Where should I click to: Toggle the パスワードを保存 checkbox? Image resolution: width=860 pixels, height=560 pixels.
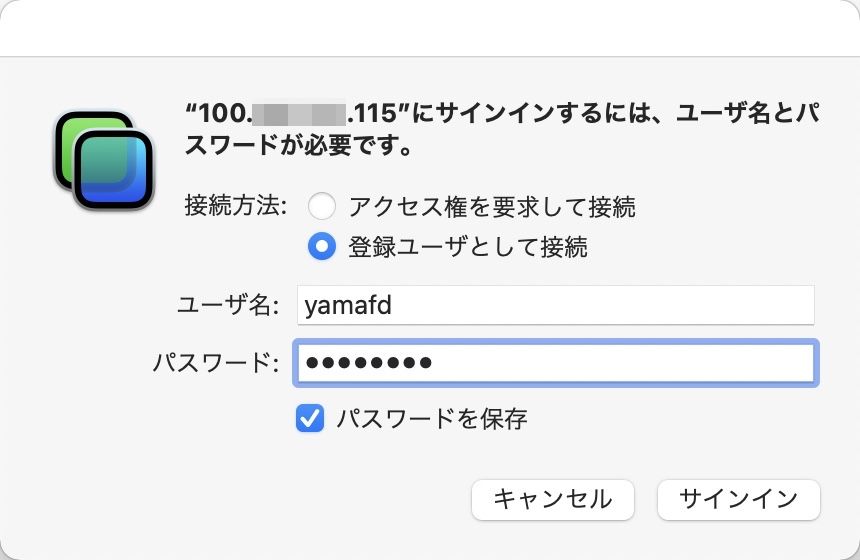click(x=310, y=418)
